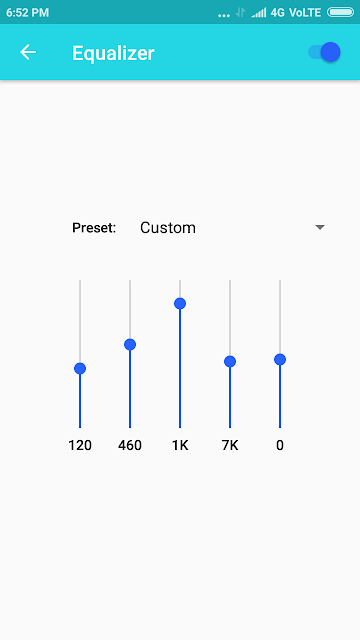360x640 pixels.
Task: Tap the 4G VoLTE indicator
Action: pos(296,13)
